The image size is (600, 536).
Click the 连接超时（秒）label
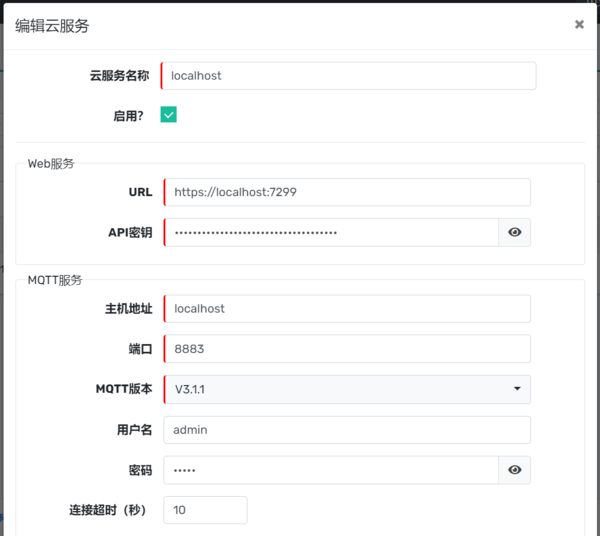(107, 510)
